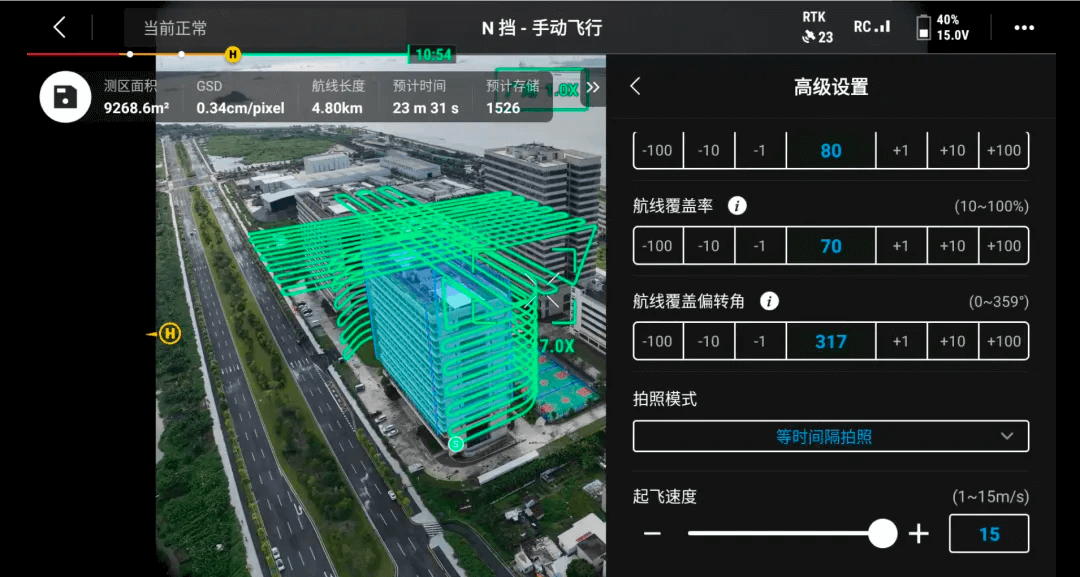Open the battery status icon at 40%

tap(942, 28)
